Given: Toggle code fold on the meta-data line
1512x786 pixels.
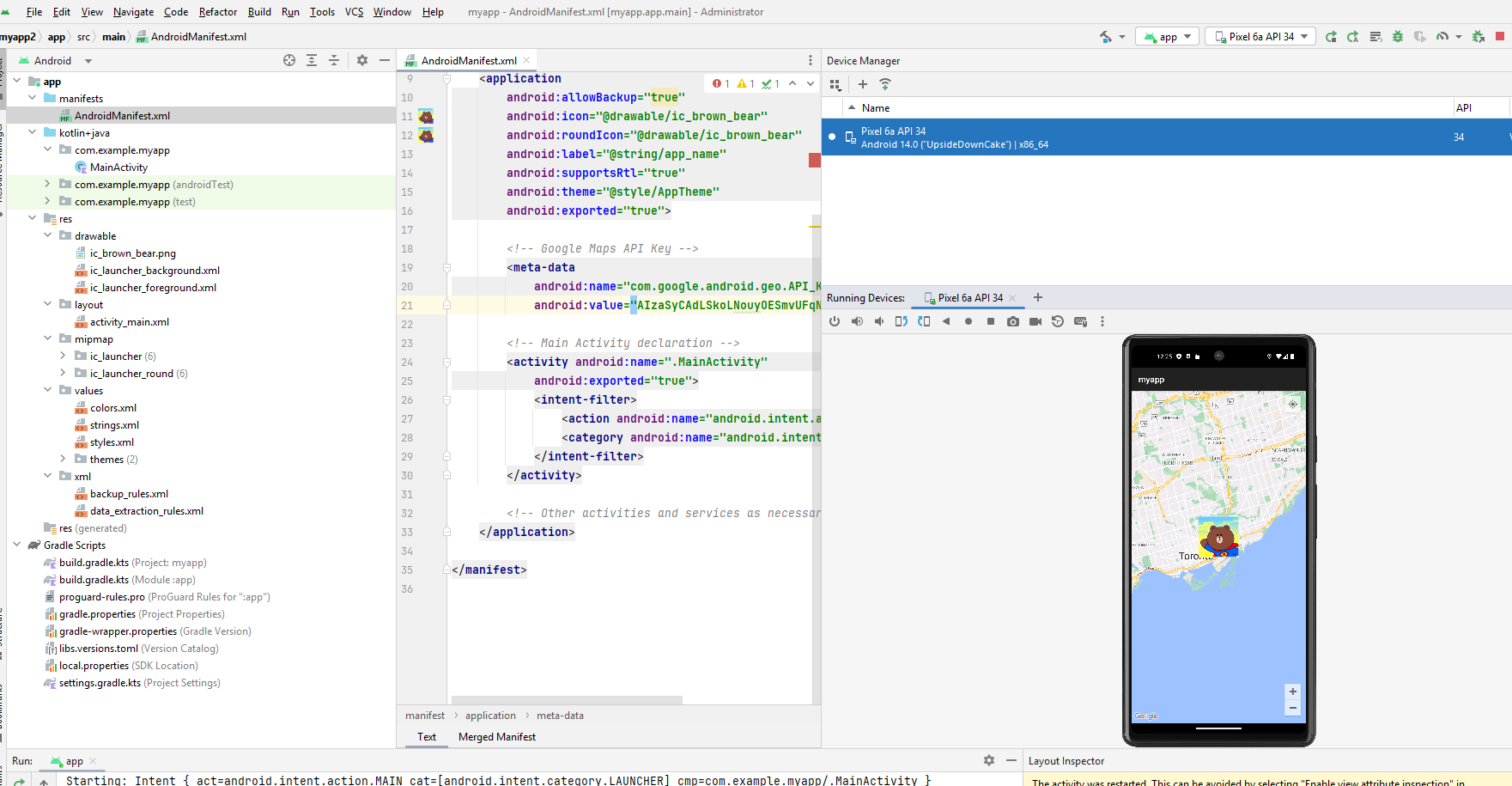Looking at the screenshot, I should click(x=446, y=268).
